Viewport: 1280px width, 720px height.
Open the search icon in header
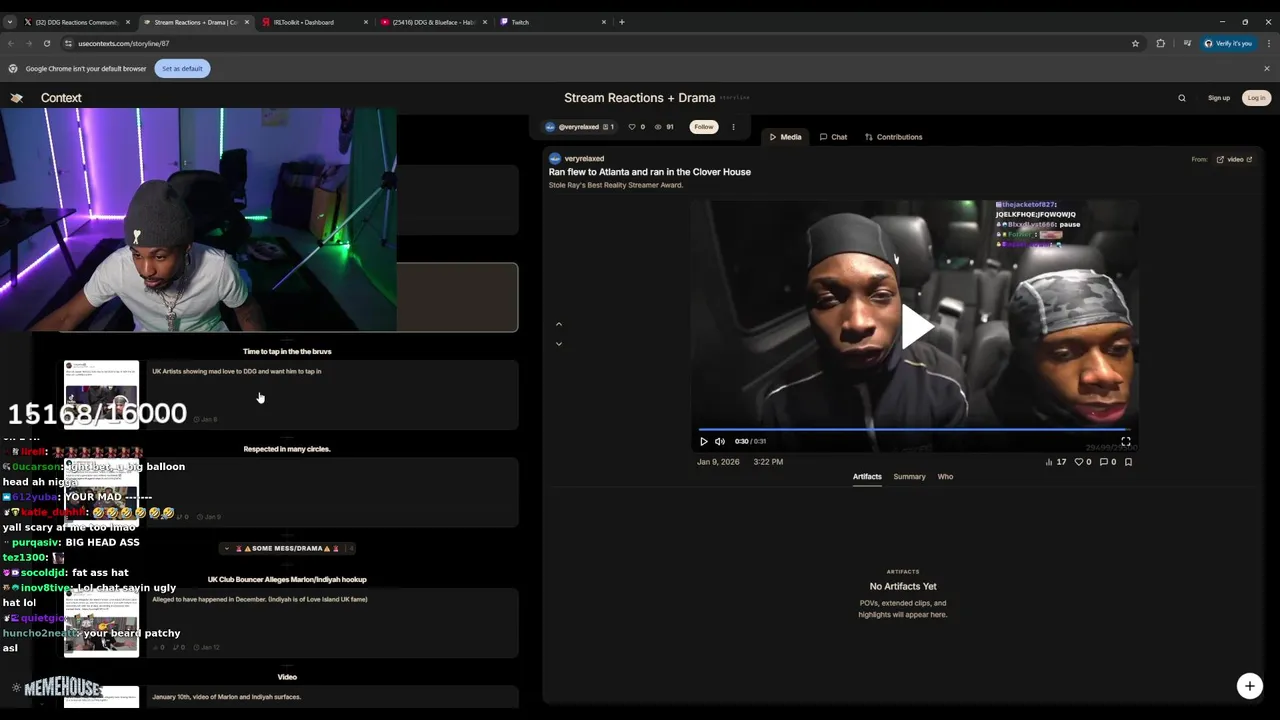coord(1182,98)
